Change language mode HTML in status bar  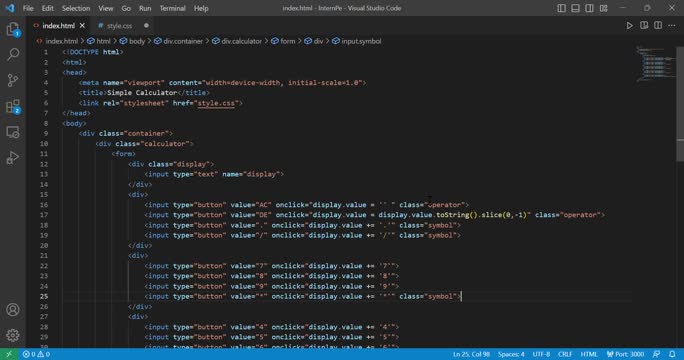[589, 354]
